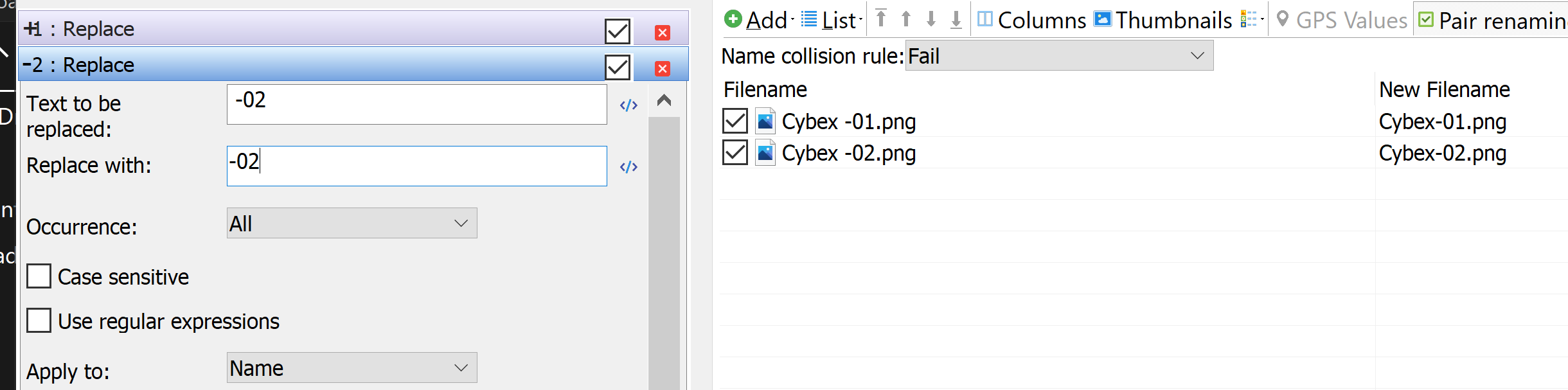Enable Use regular expressions checkbox

coord(39,320)
